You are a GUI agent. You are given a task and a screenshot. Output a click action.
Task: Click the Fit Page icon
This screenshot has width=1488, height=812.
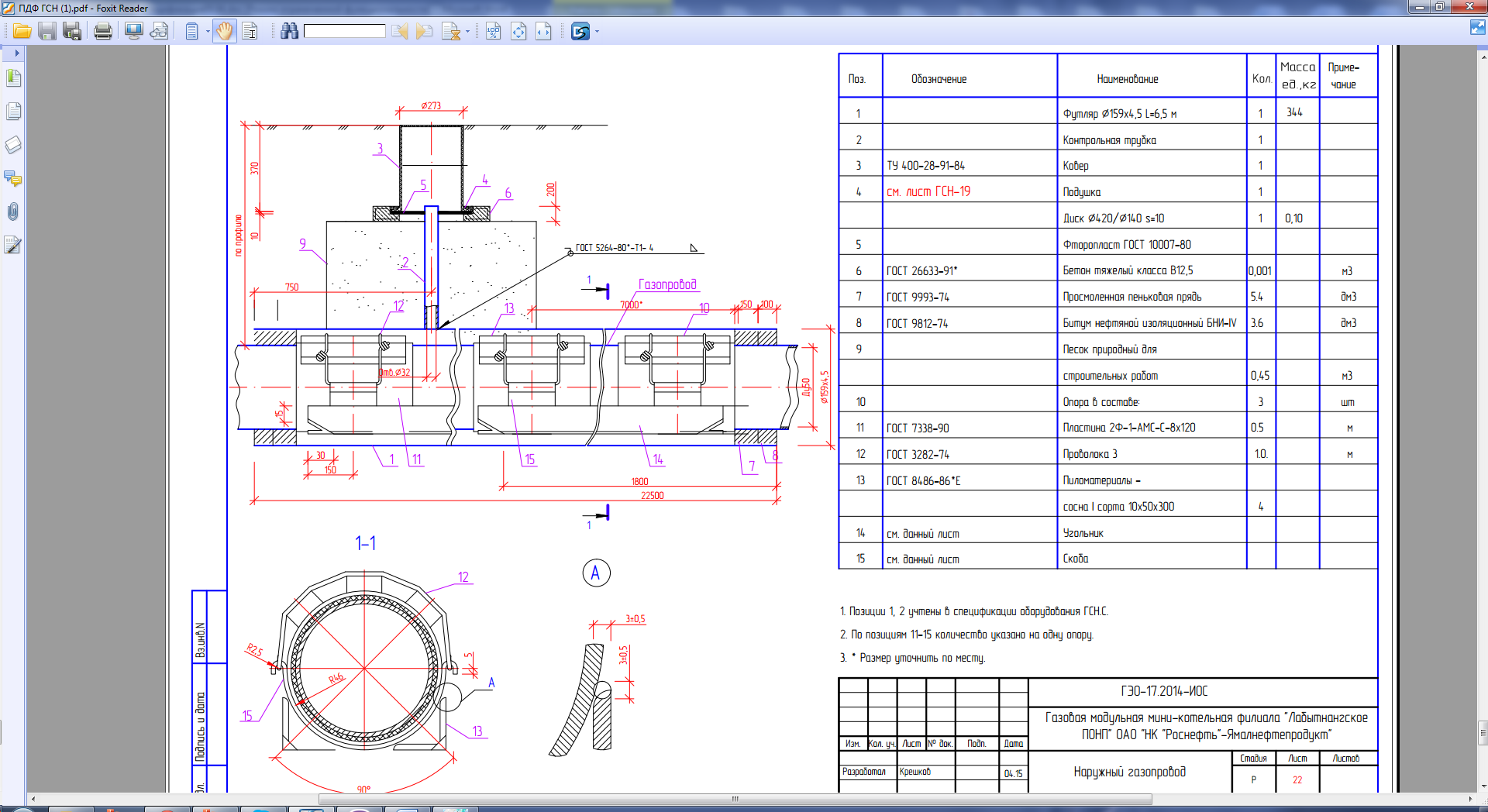click(518, 31)
